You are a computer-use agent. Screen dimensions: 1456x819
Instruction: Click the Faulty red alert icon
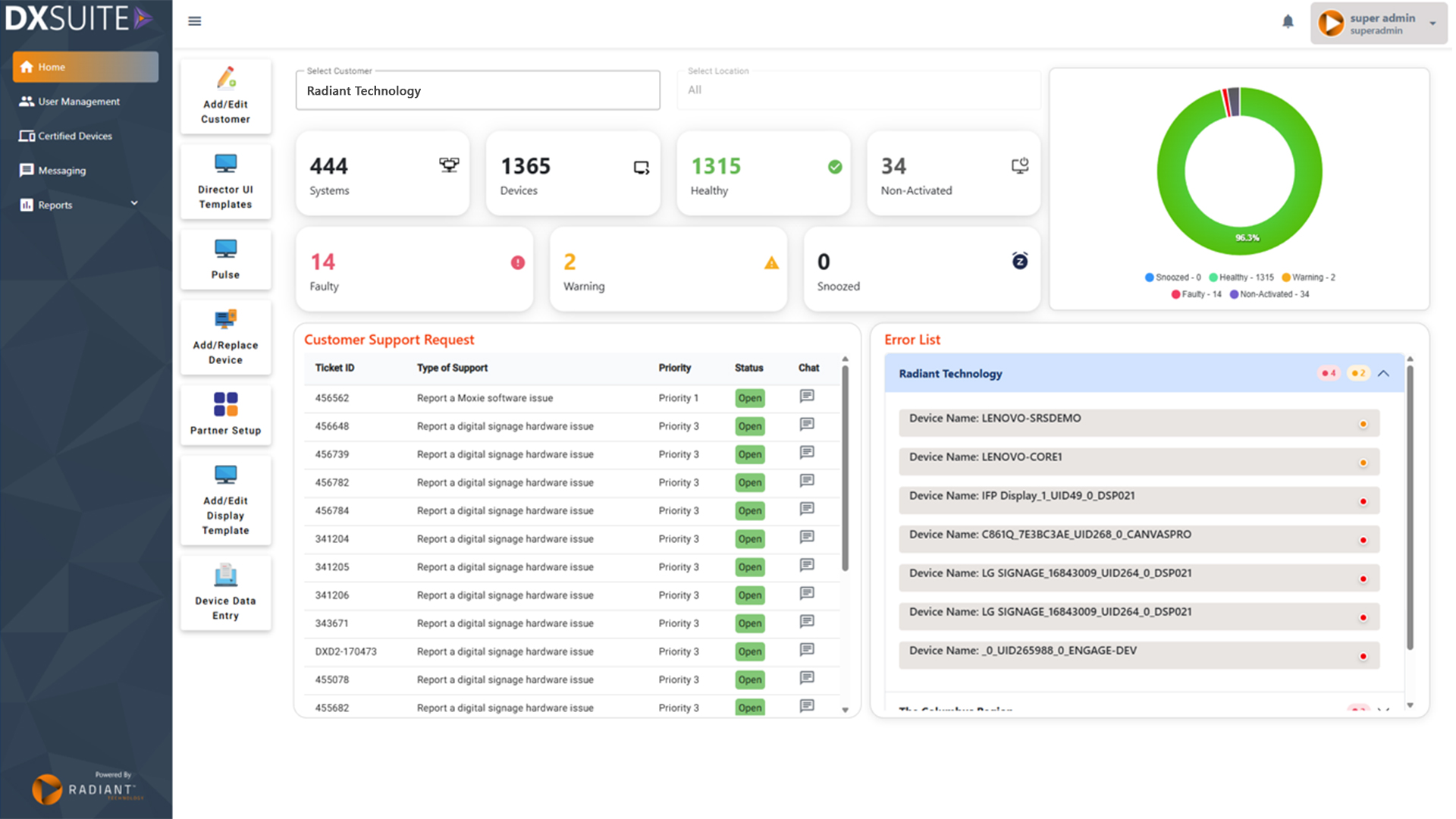click(518, 262)
